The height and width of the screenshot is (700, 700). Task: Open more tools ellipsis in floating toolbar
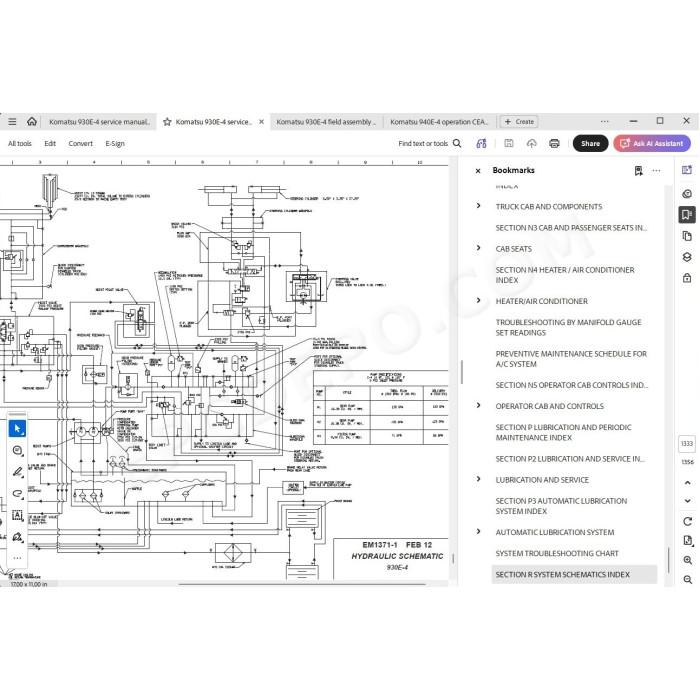pos(17,558)
